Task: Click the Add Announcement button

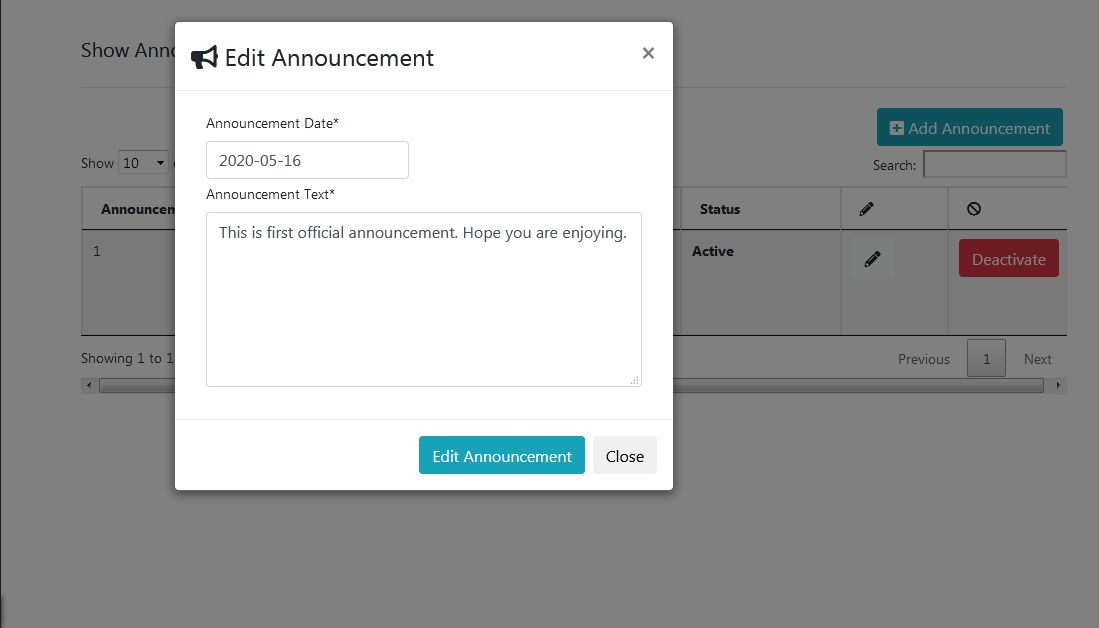Action: [968, 127]
